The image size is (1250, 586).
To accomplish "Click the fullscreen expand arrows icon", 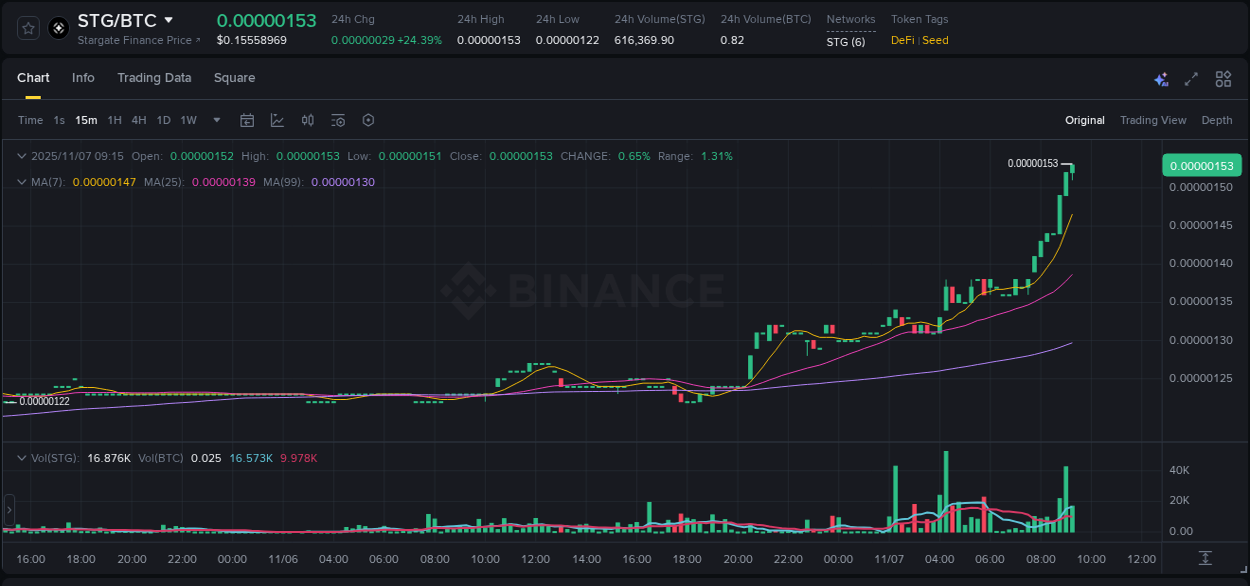I will 1192,79.
